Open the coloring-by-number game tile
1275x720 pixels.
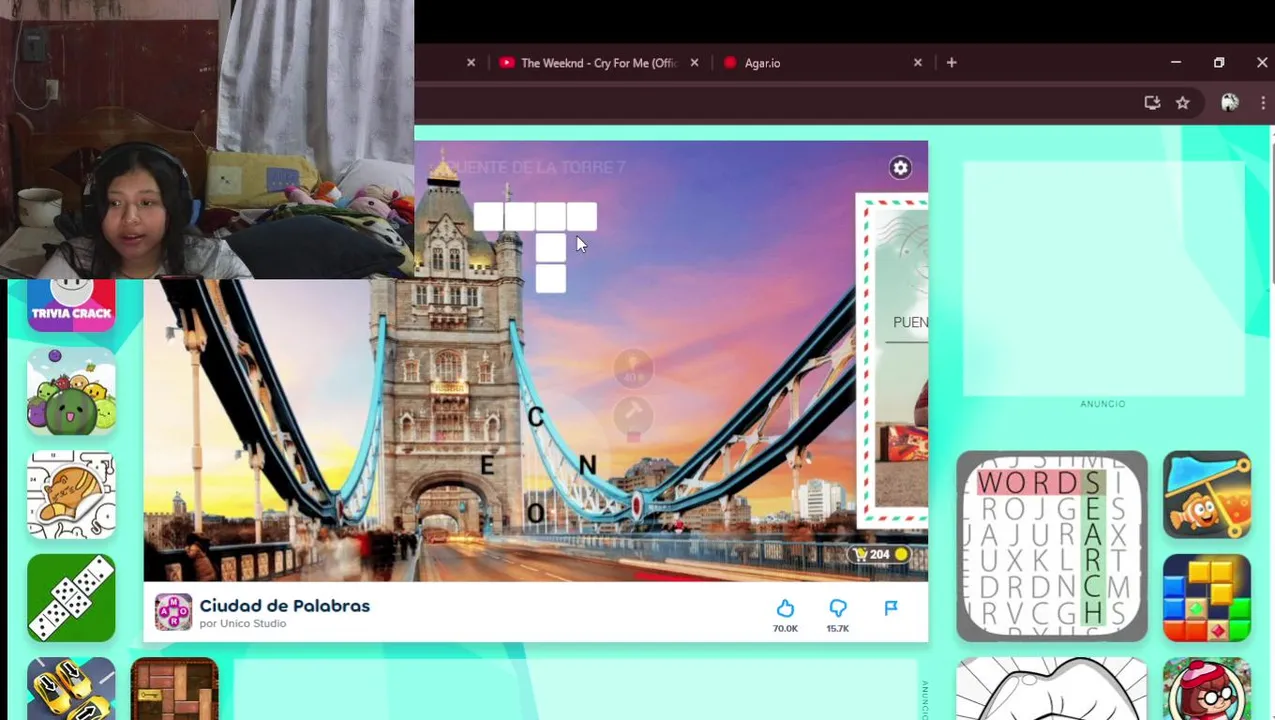click(x=71, y=494)
